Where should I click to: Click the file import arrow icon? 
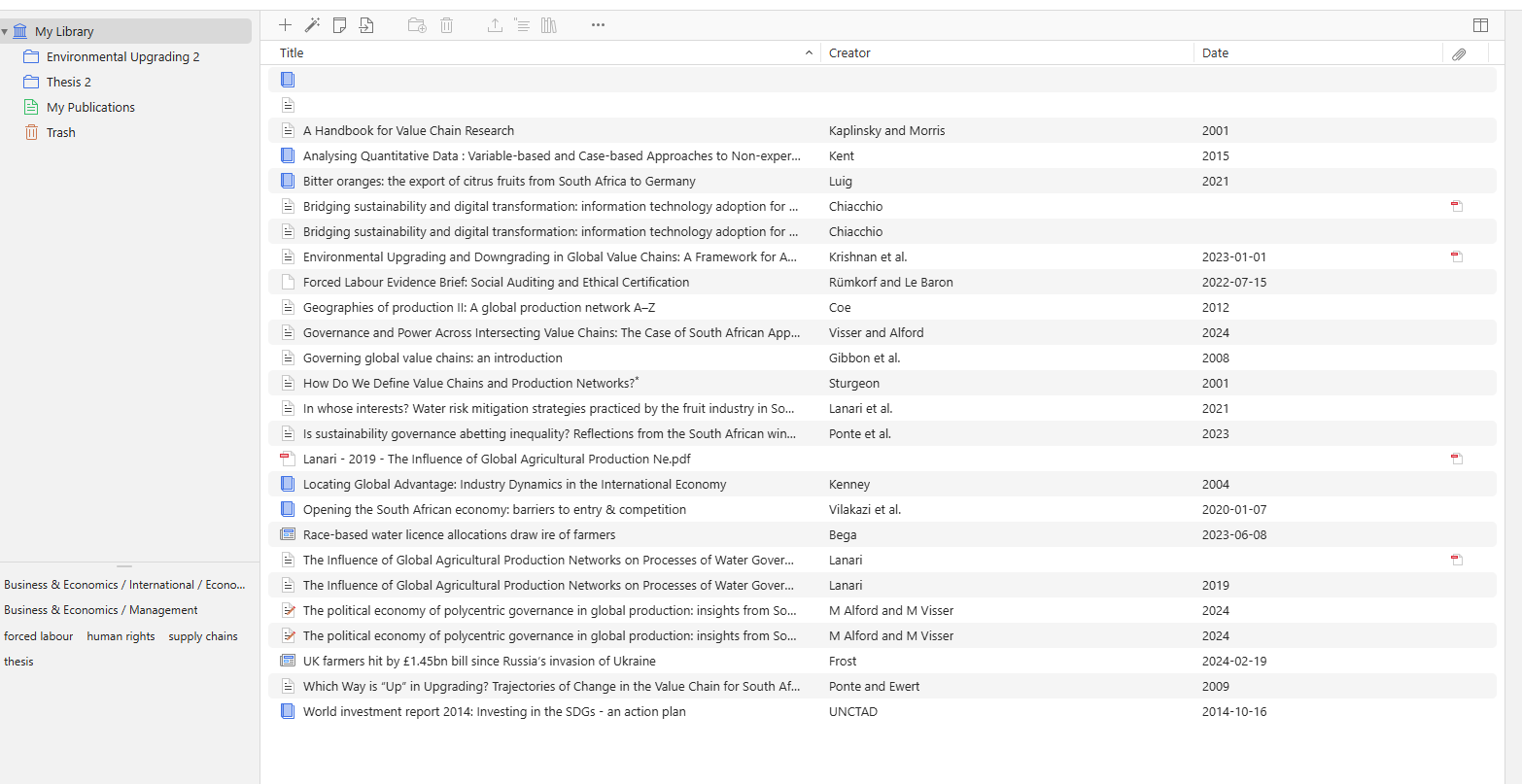366,25
